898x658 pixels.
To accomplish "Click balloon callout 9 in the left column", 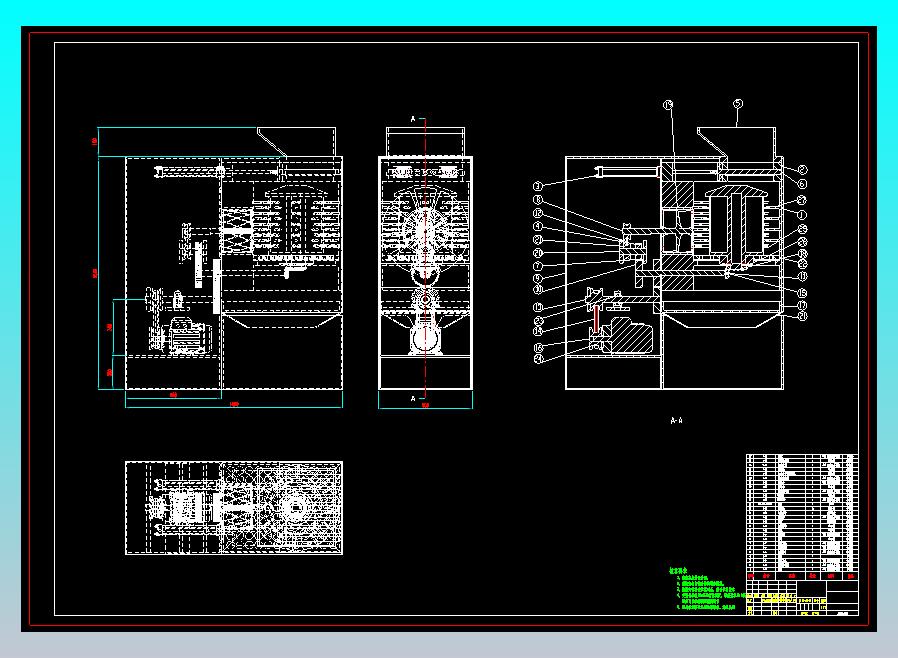I will pyautogui.click(x=537, y=278).
